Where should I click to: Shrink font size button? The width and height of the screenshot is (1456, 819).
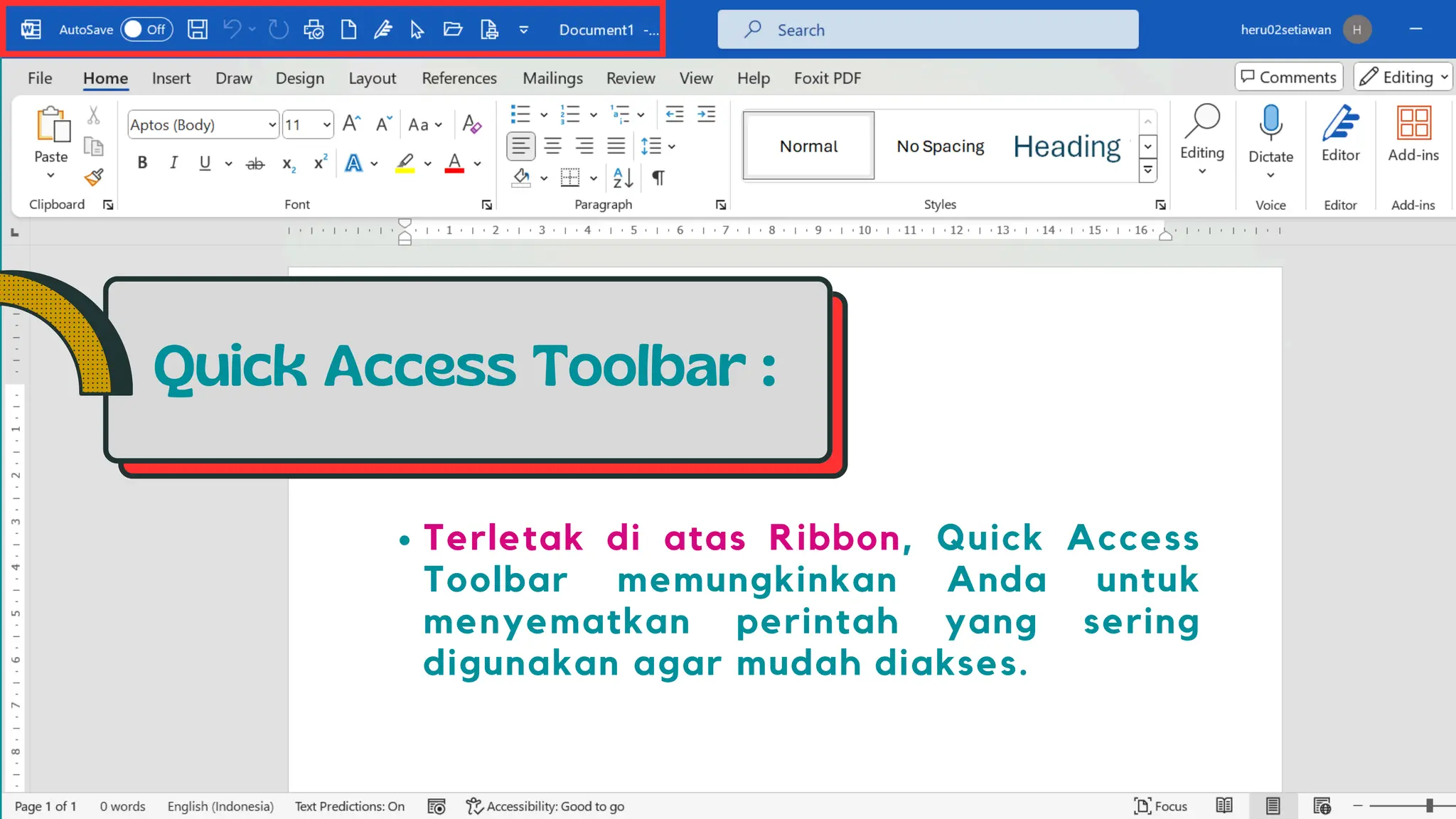384,124
